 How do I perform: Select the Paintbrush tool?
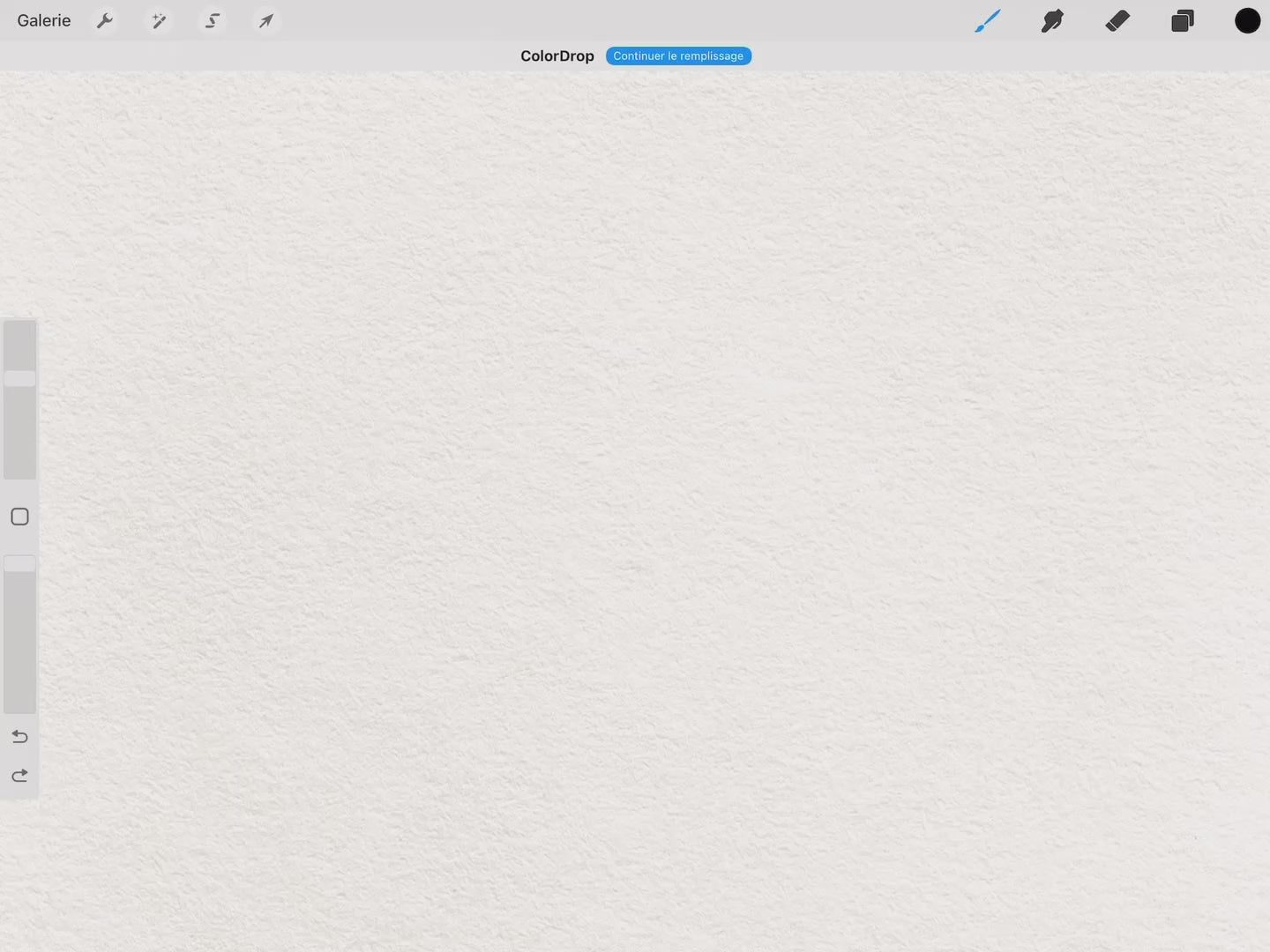point(987,20)
